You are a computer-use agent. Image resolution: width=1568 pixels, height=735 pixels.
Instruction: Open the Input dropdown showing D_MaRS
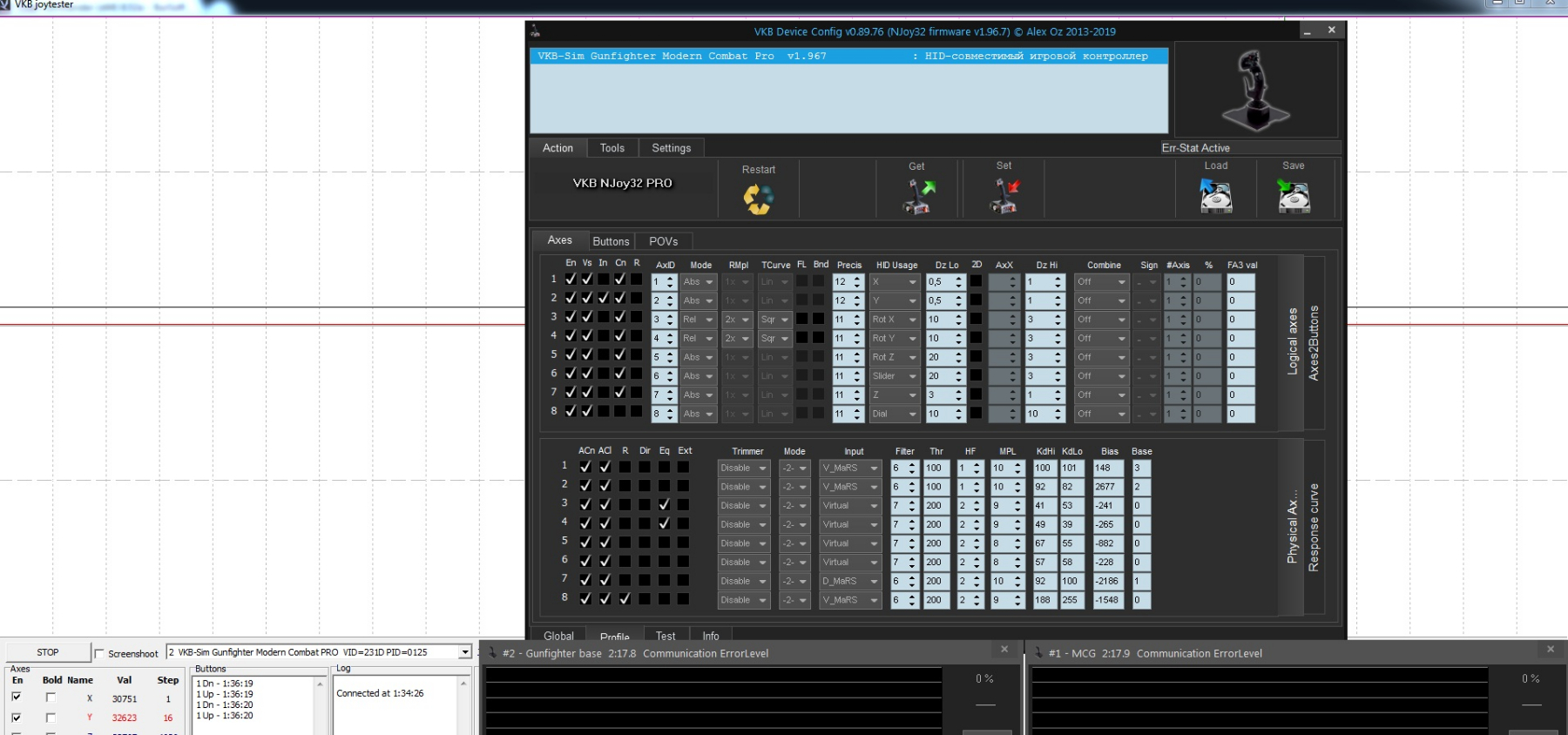click(850, 581)
